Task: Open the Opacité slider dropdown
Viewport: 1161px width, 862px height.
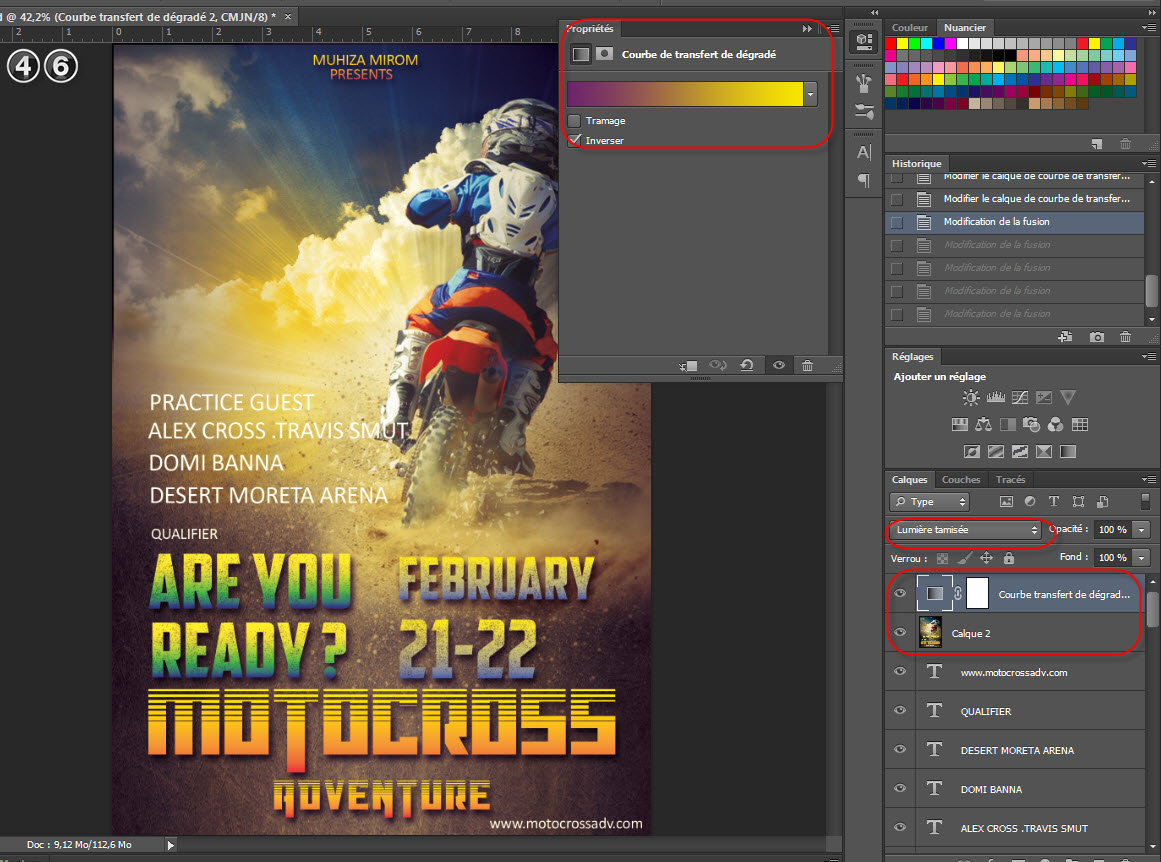Action: (1142, 530)
